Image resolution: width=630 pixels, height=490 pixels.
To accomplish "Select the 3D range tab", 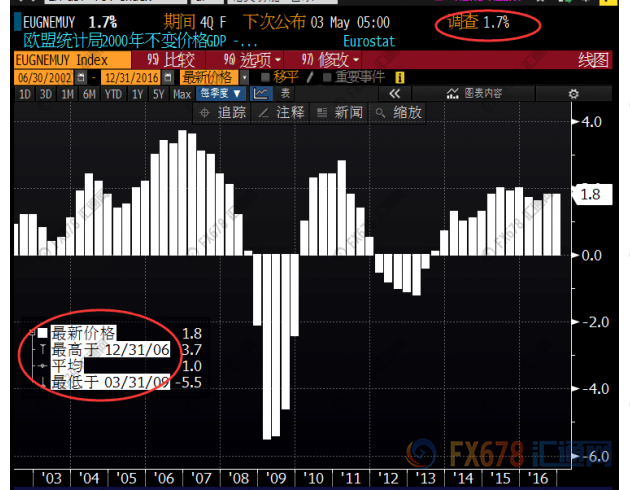I will pyautogui.click(x=45, y=94).
